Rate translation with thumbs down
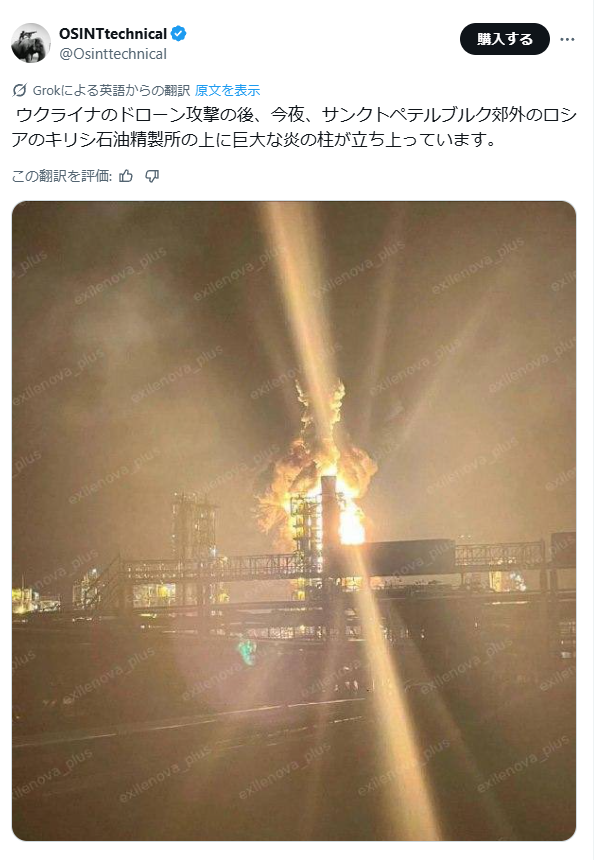The image size is (609, 860). [x=152, y=176]
